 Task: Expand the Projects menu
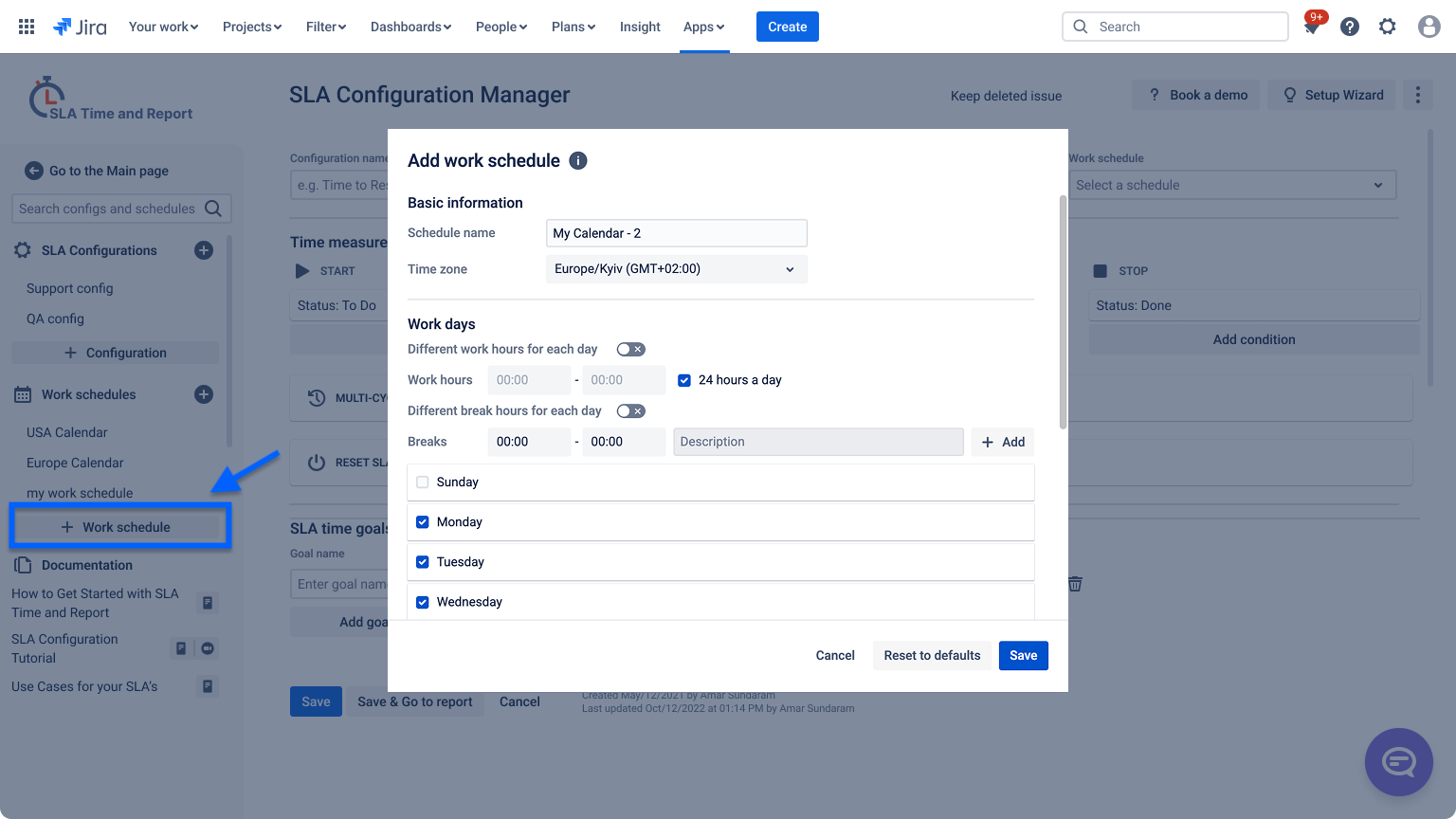(252, 27)
